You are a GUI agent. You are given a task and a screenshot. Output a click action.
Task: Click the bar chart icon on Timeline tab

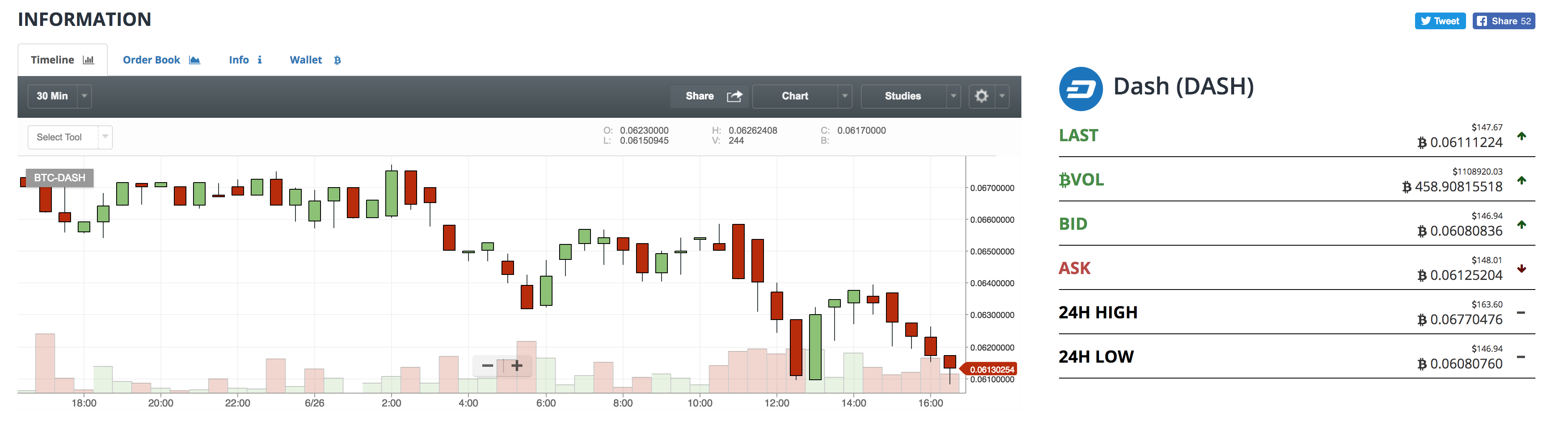(88, 60)
